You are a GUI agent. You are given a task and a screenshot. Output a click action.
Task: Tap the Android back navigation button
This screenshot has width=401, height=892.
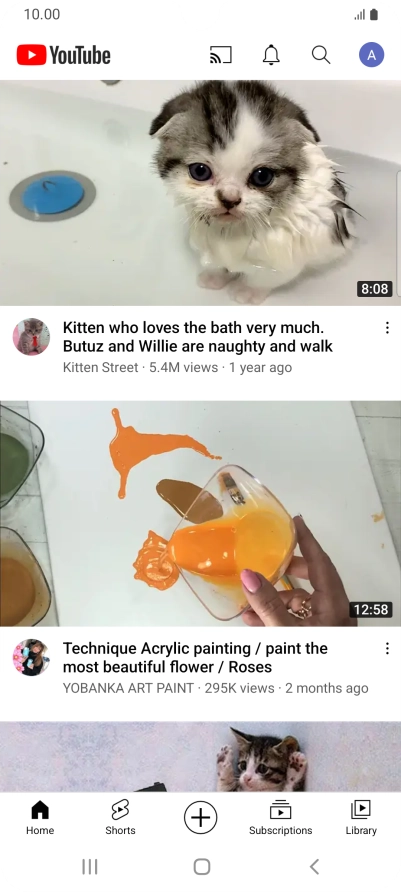[314, 866]
